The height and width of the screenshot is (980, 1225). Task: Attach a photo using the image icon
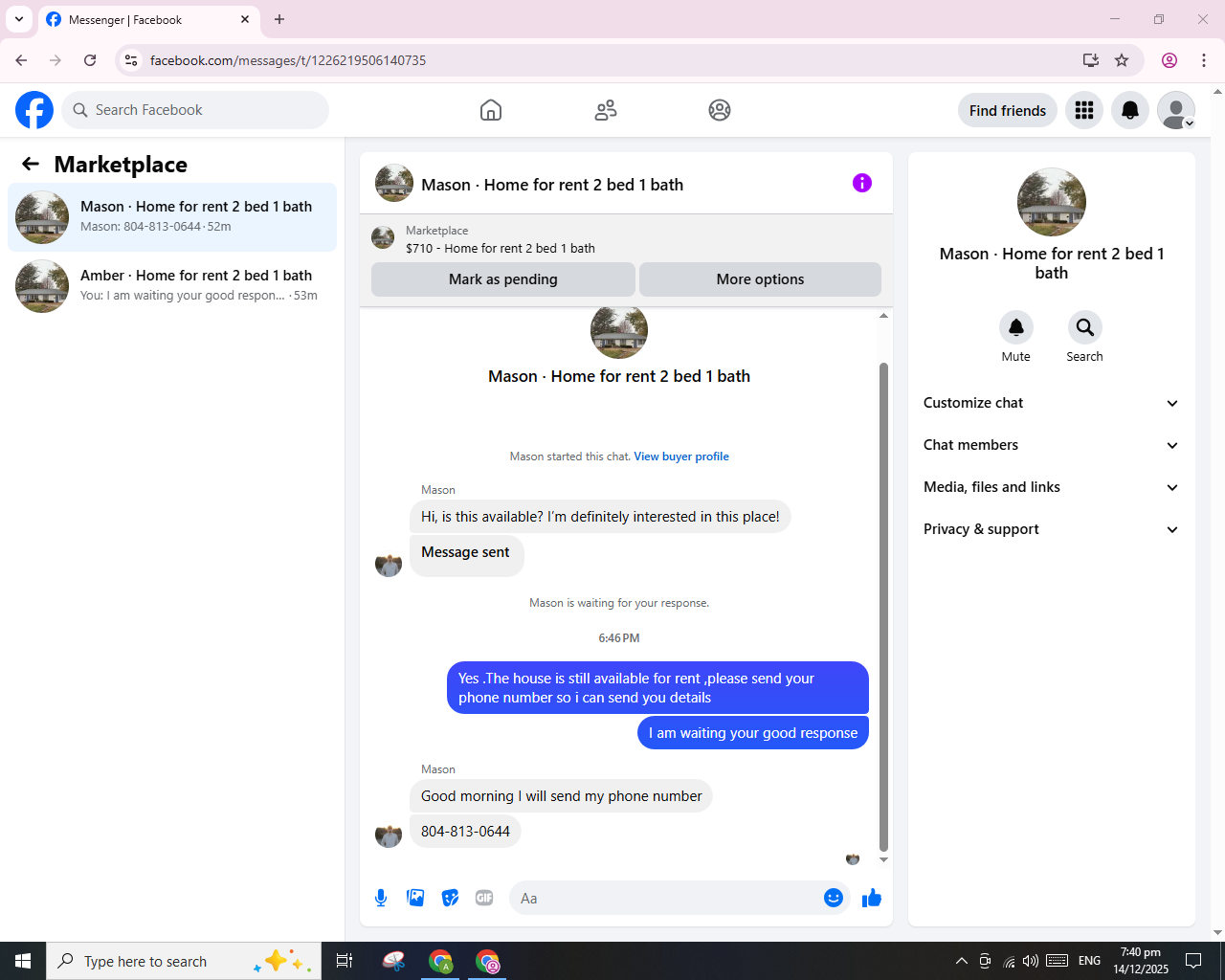tap(415, 898)
